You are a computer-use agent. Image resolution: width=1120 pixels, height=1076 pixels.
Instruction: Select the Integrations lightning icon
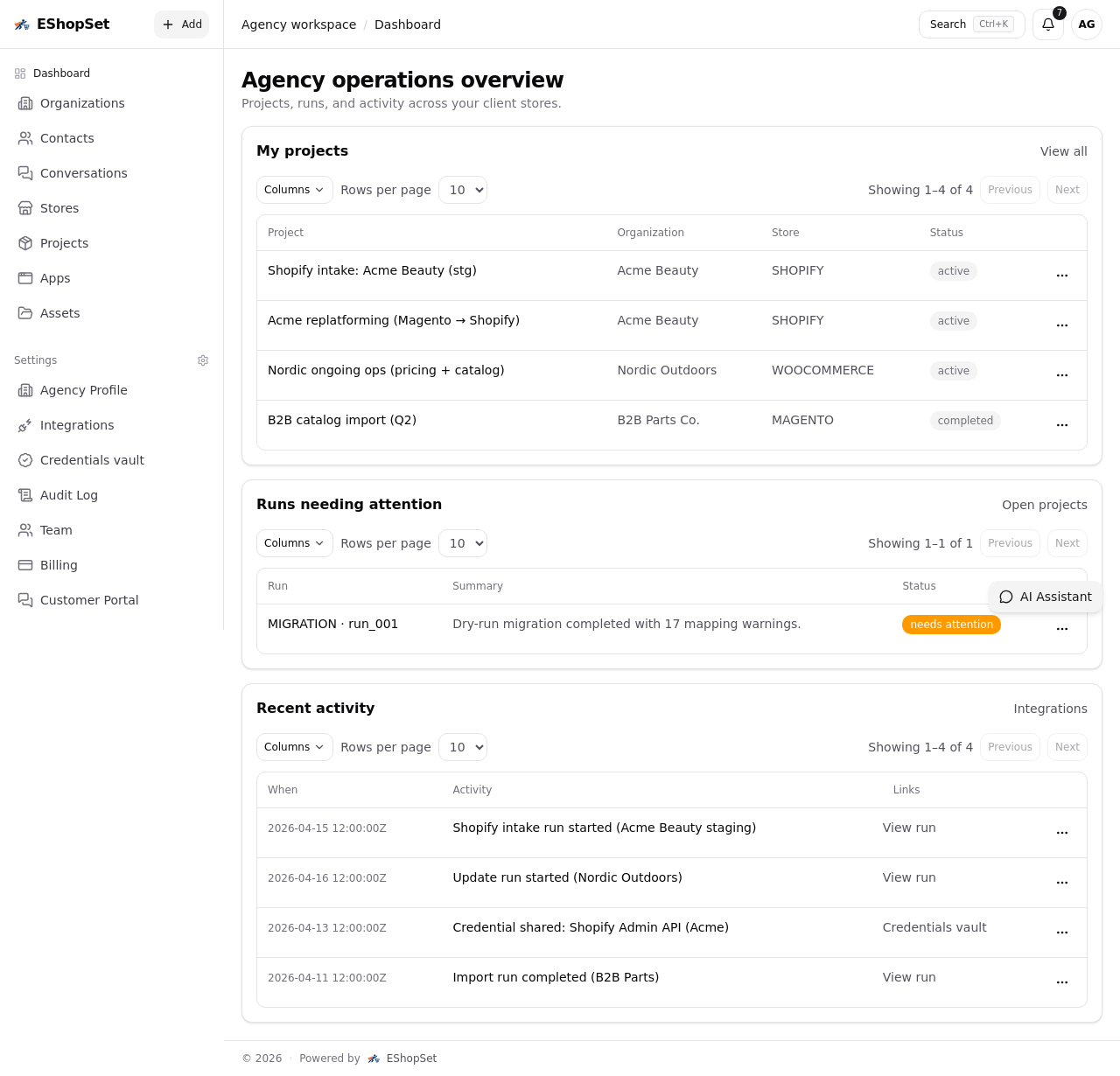click(x=24, y=425)
